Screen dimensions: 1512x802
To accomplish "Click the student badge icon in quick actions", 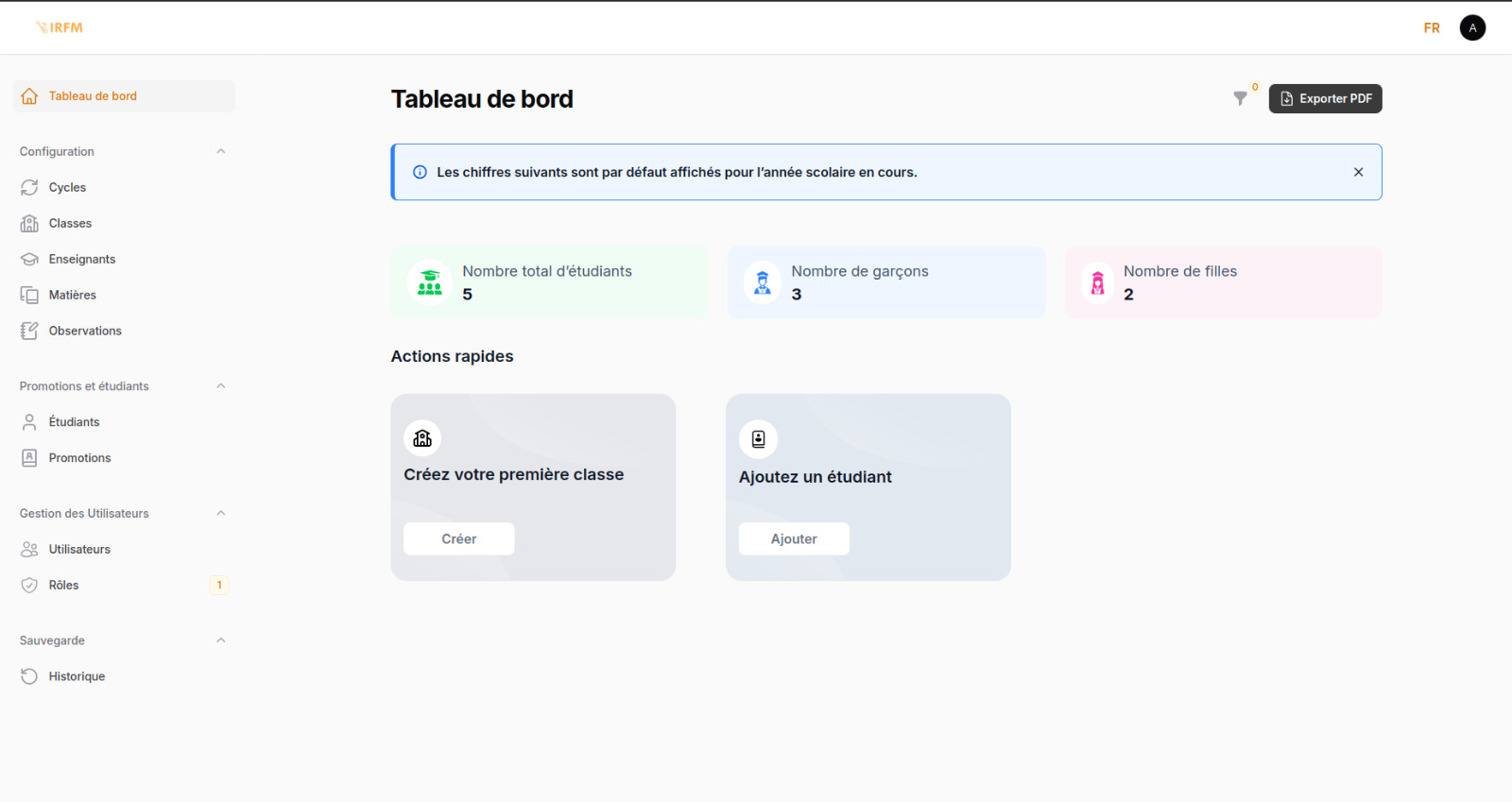I will [758, 439].
